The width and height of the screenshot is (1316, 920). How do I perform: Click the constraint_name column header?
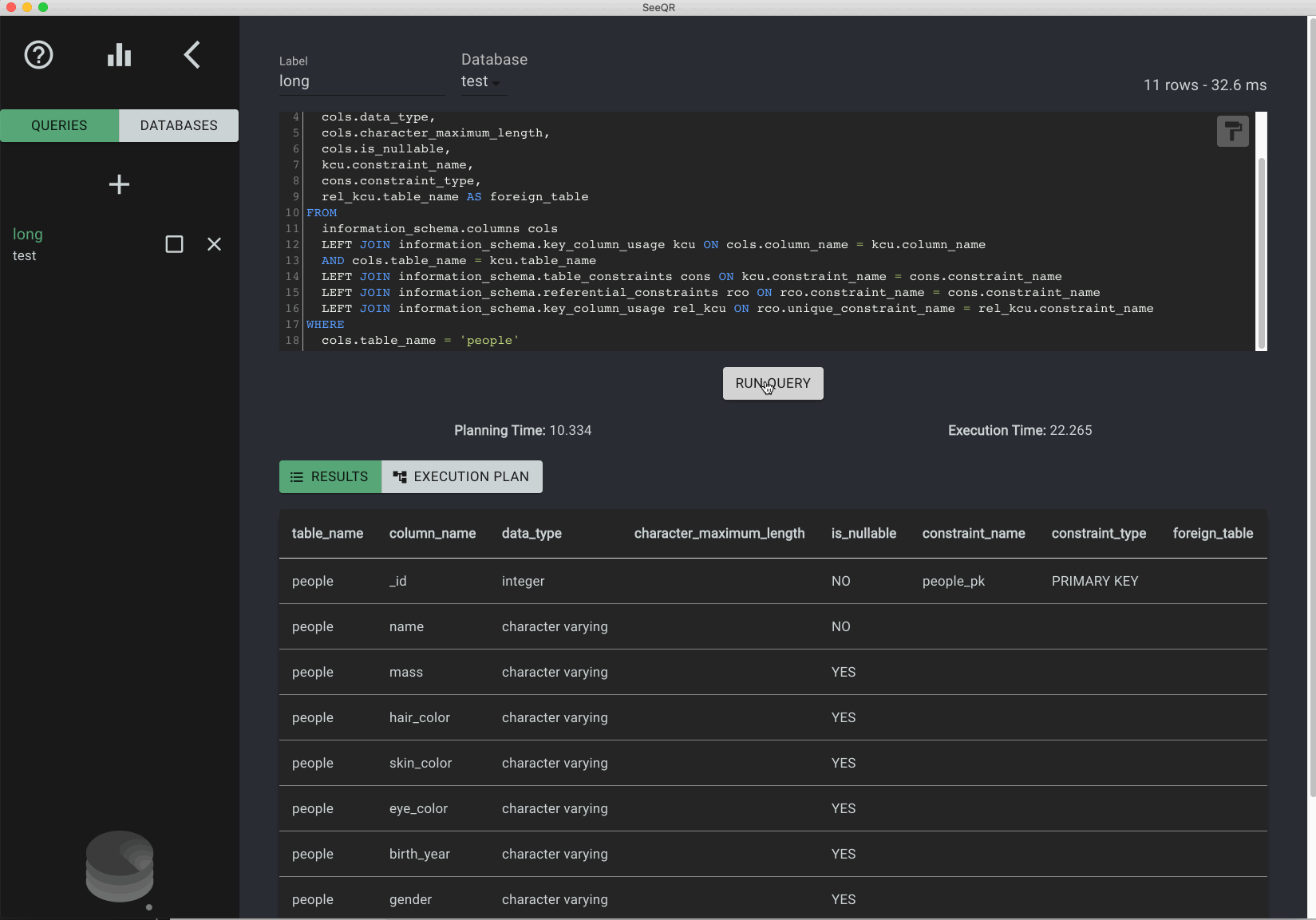point(974,533)
